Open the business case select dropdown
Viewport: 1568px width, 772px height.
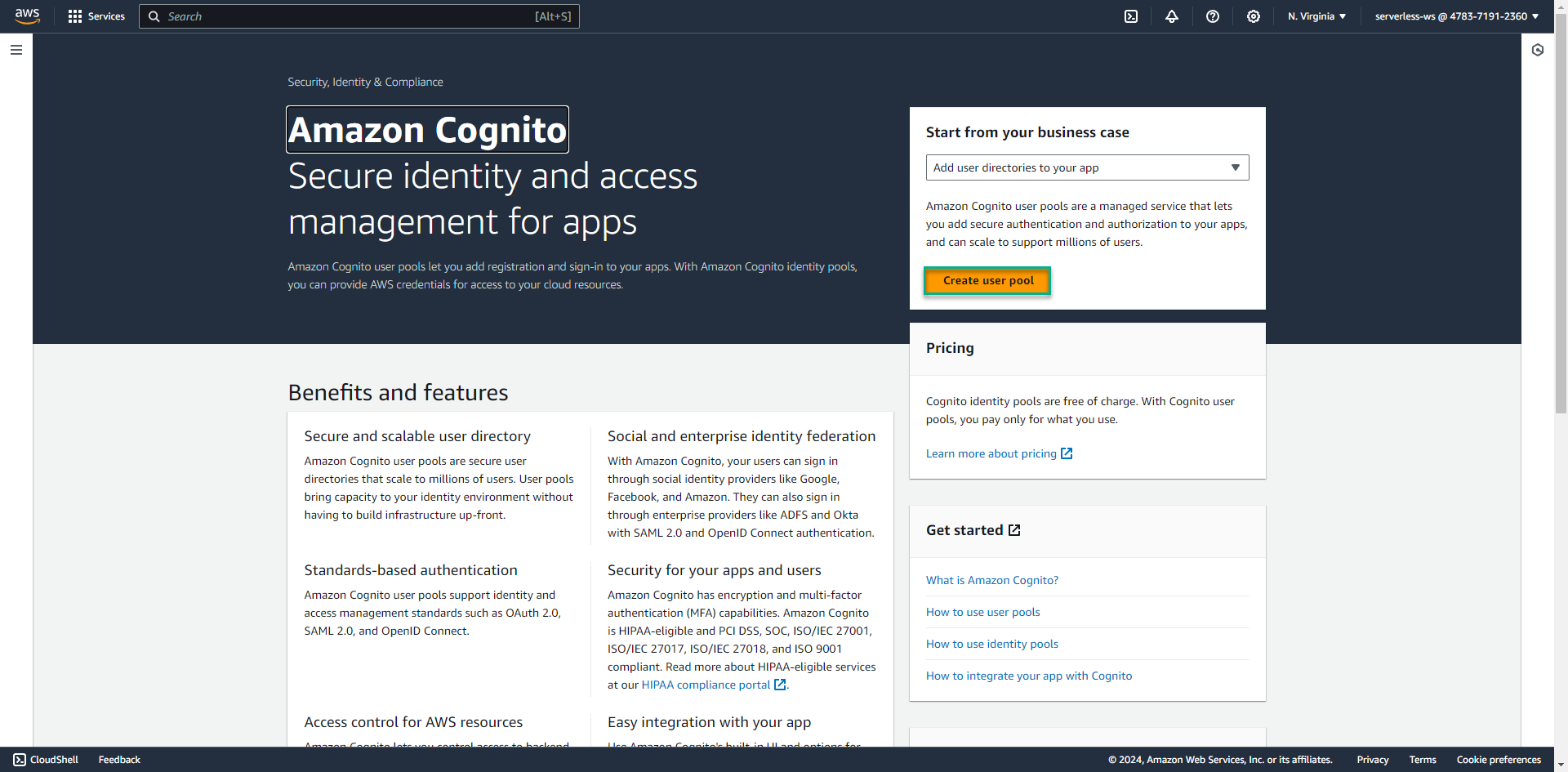coord(1087,167)
